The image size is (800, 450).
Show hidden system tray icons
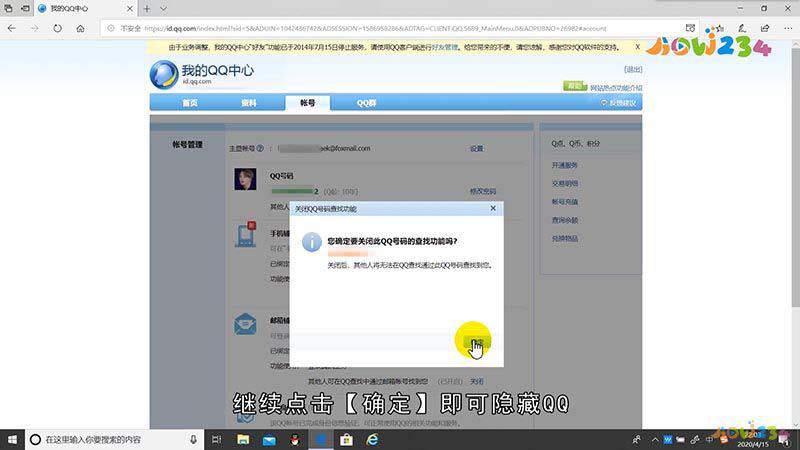(x=655, y=439)
